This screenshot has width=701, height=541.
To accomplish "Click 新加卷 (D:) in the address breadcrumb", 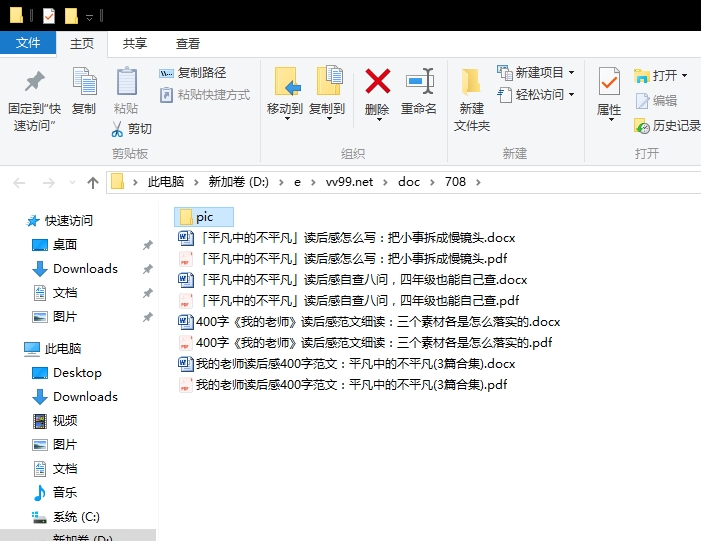I will point(239,182).
